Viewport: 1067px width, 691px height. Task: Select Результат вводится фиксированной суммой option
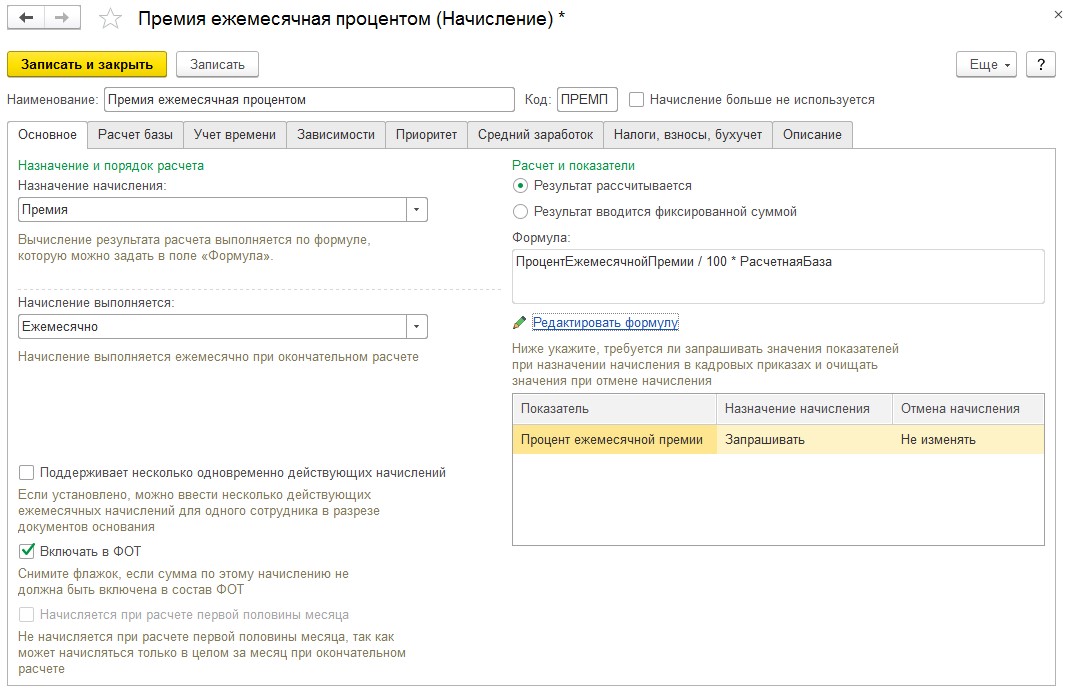(520, 212)
